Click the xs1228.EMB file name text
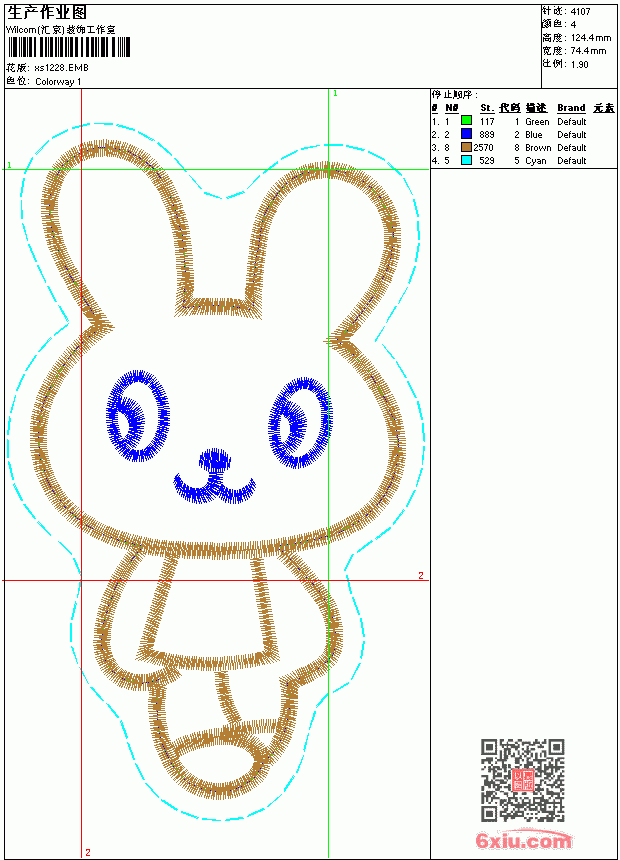The image size is (620, 860). (x=61, y=68)
